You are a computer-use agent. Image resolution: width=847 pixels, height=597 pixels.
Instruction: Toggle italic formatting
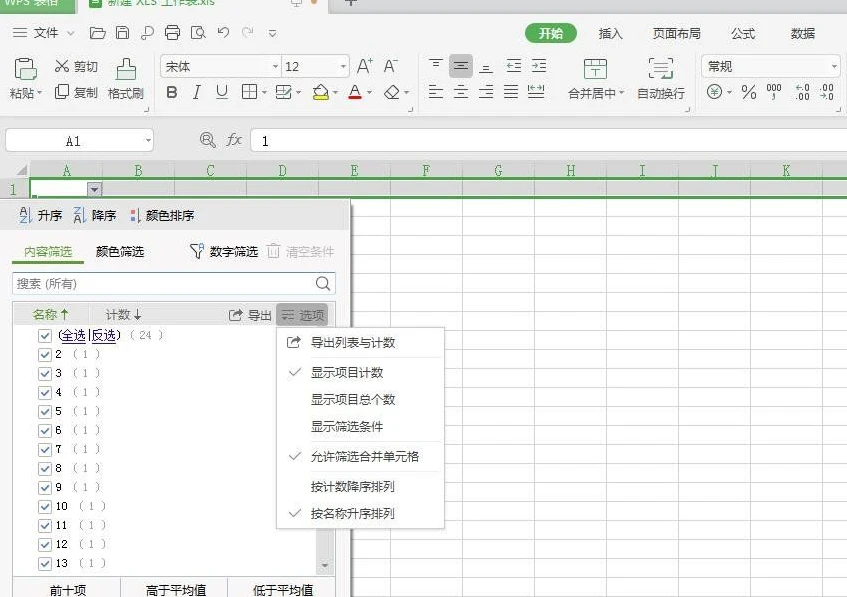[197, 92]
